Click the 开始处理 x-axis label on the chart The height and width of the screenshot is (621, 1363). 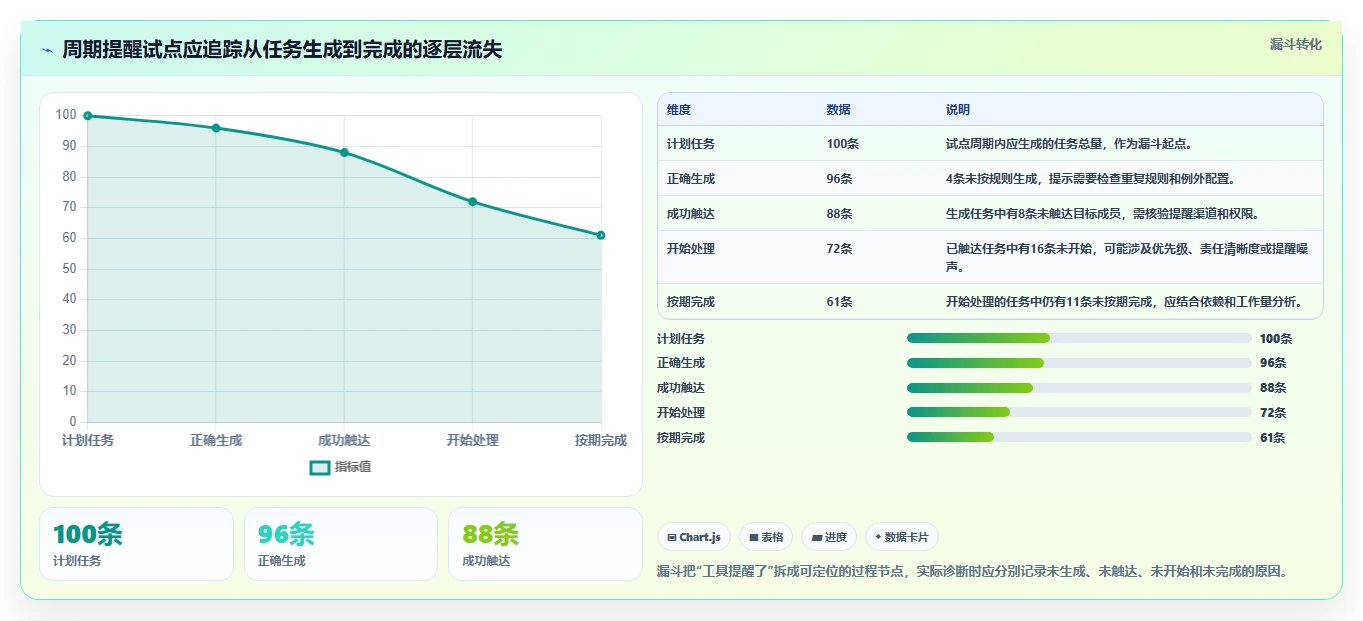coord(473,440)
